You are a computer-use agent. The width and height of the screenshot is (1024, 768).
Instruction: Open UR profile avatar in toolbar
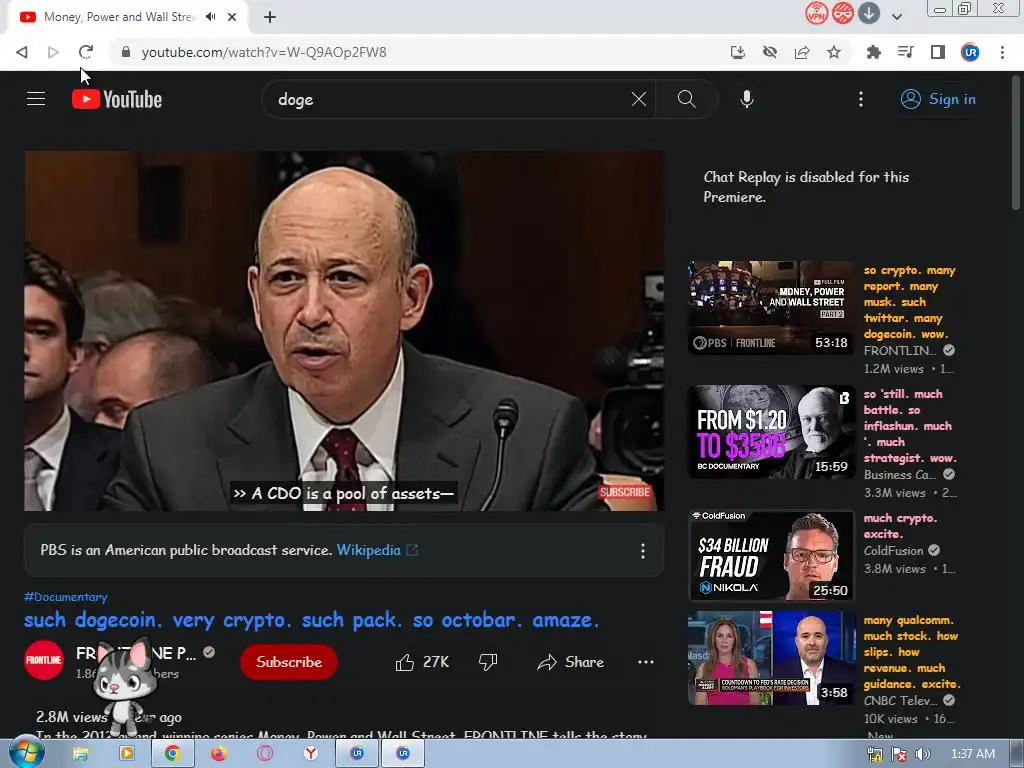970,52
